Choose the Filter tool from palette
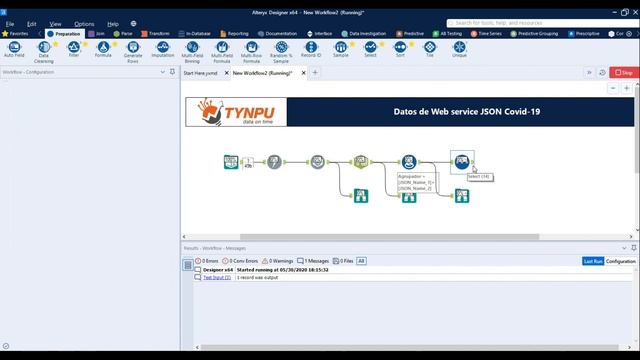Image resolution: width=640 pixels, height=360 pixels. click(x=73, y=49)
